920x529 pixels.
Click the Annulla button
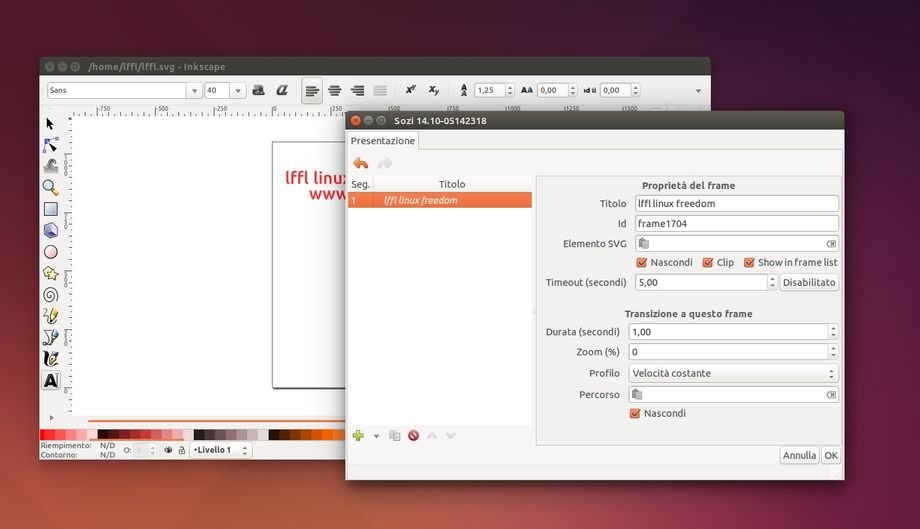799,455
